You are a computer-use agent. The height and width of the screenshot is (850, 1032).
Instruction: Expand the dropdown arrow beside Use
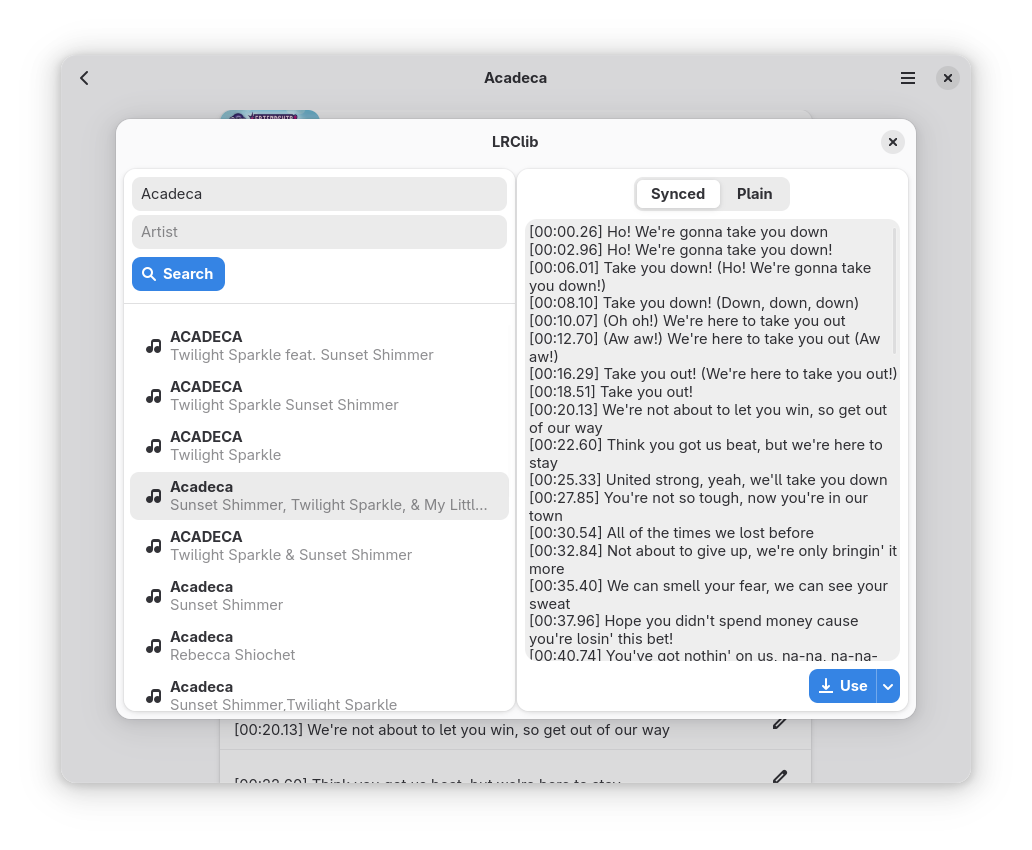point(888,686)
